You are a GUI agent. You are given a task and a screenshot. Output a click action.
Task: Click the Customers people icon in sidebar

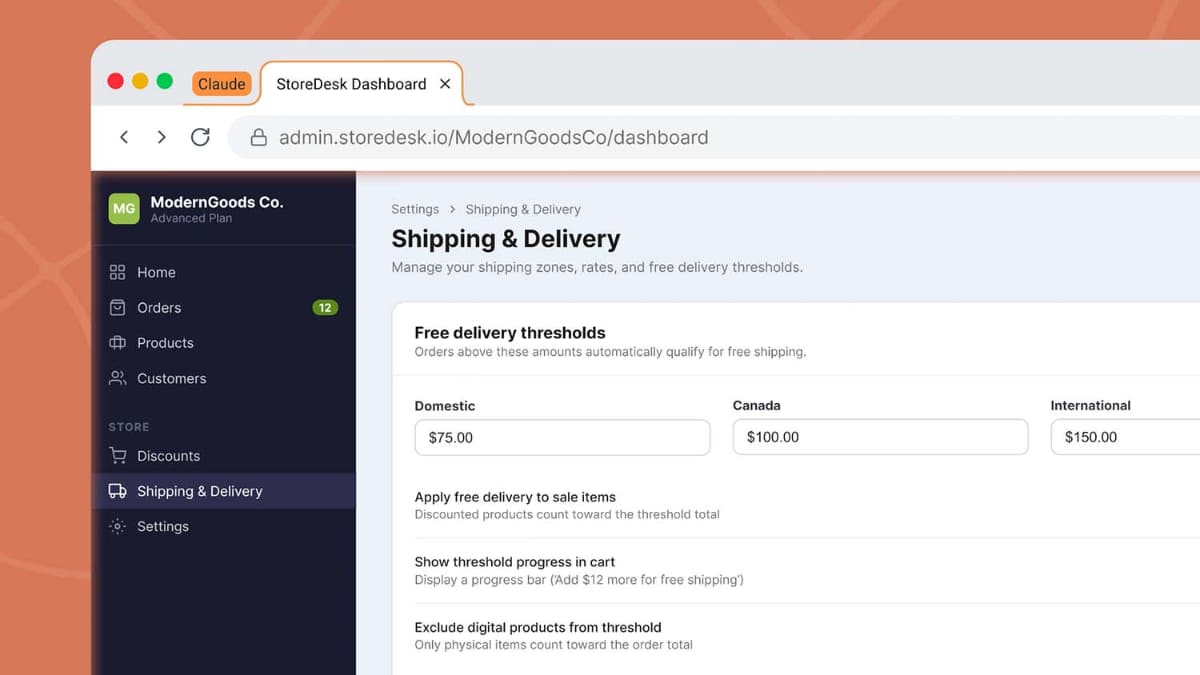coord(117,378)
